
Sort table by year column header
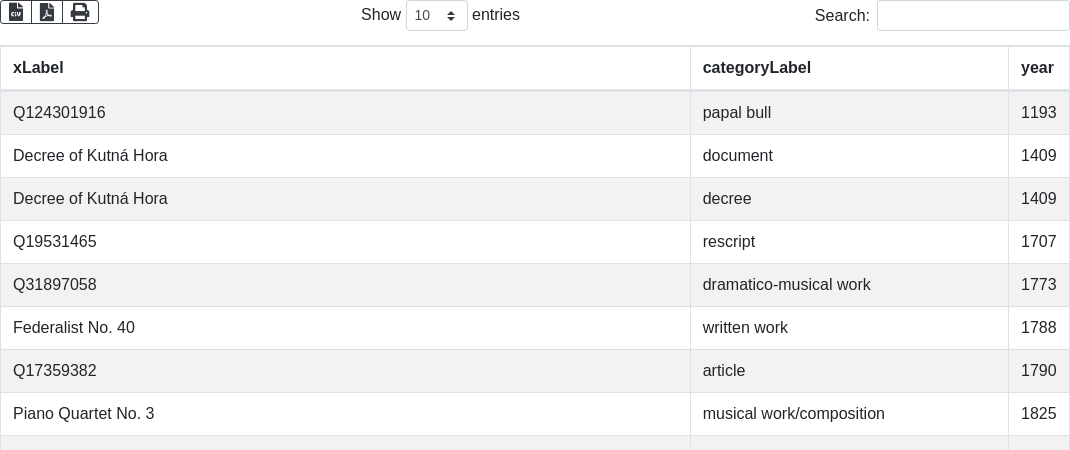[x=1037, y=68]
